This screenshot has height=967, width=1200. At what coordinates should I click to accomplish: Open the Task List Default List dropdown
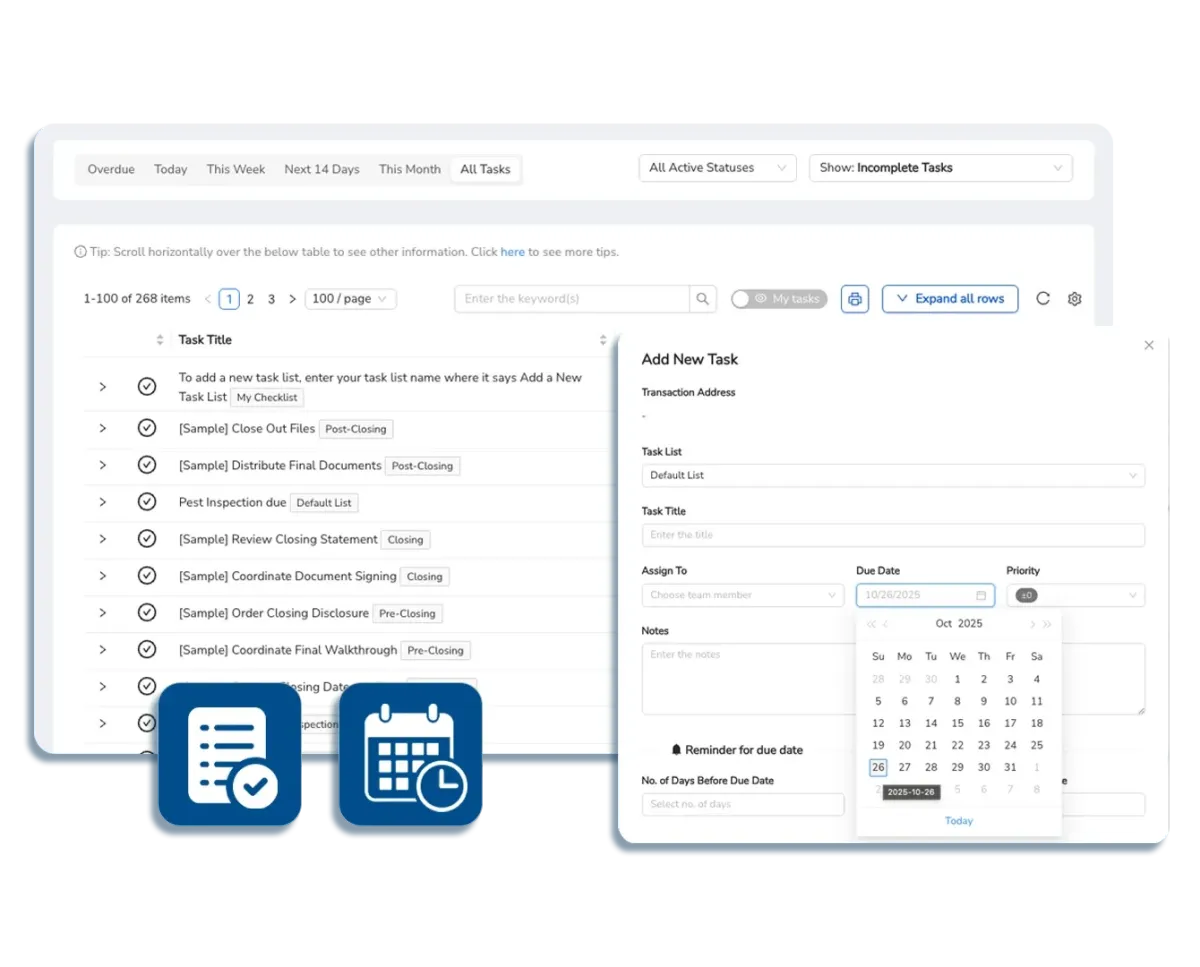pos(893,475)
